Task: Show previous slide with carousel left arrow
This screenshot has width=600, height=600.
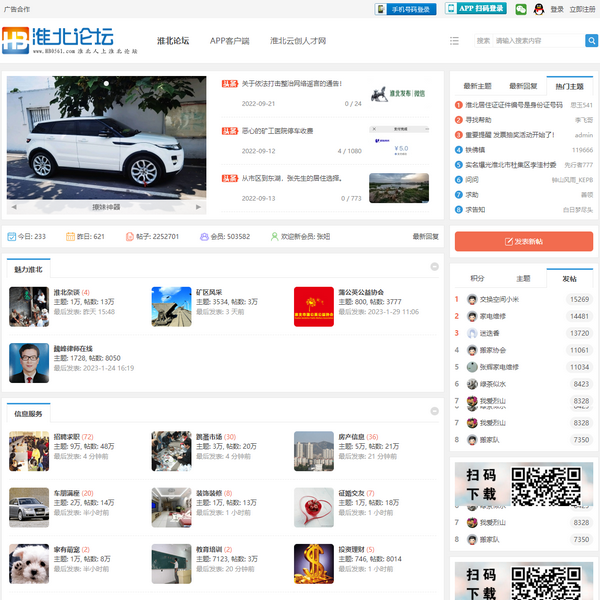Action: pyautogui.click(x=14, y=207)
